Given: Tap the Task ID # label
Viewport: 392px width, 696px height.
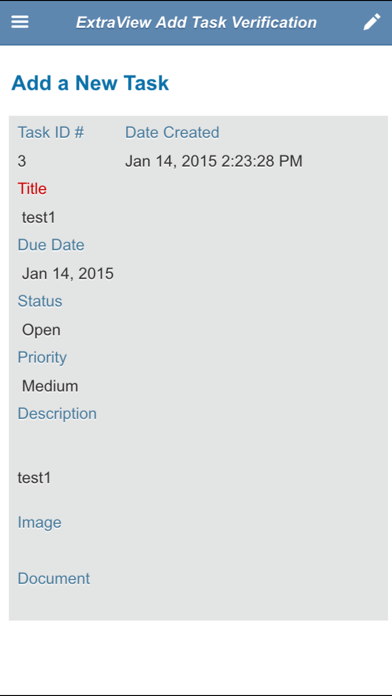Looking at the screenshot, I should coord(51,132).
